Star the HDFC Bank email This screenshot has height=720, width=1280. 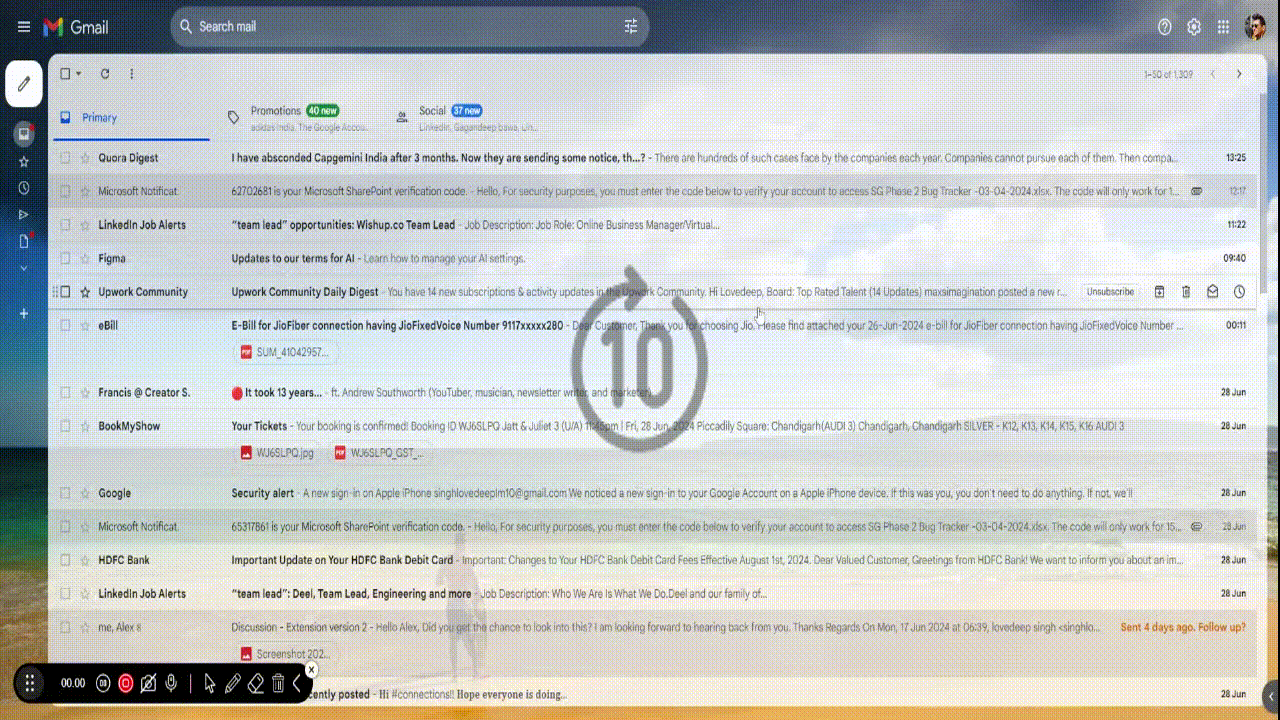pyautogui.click(x=85, y=560)
